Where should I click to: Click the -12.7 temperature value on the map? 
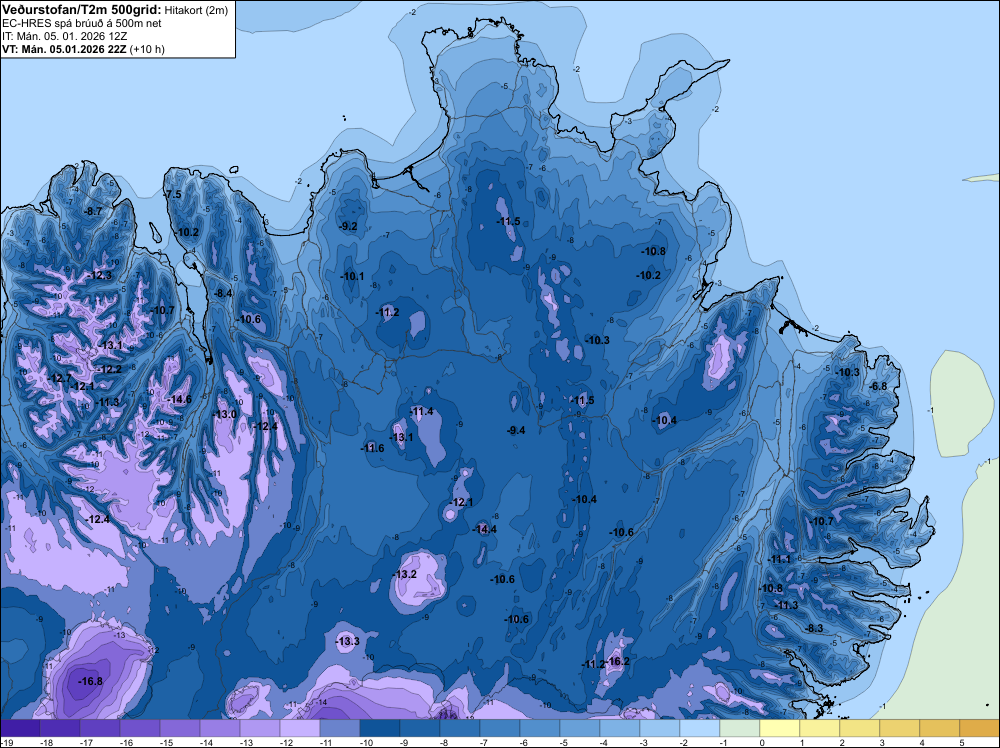click(60, 378)
